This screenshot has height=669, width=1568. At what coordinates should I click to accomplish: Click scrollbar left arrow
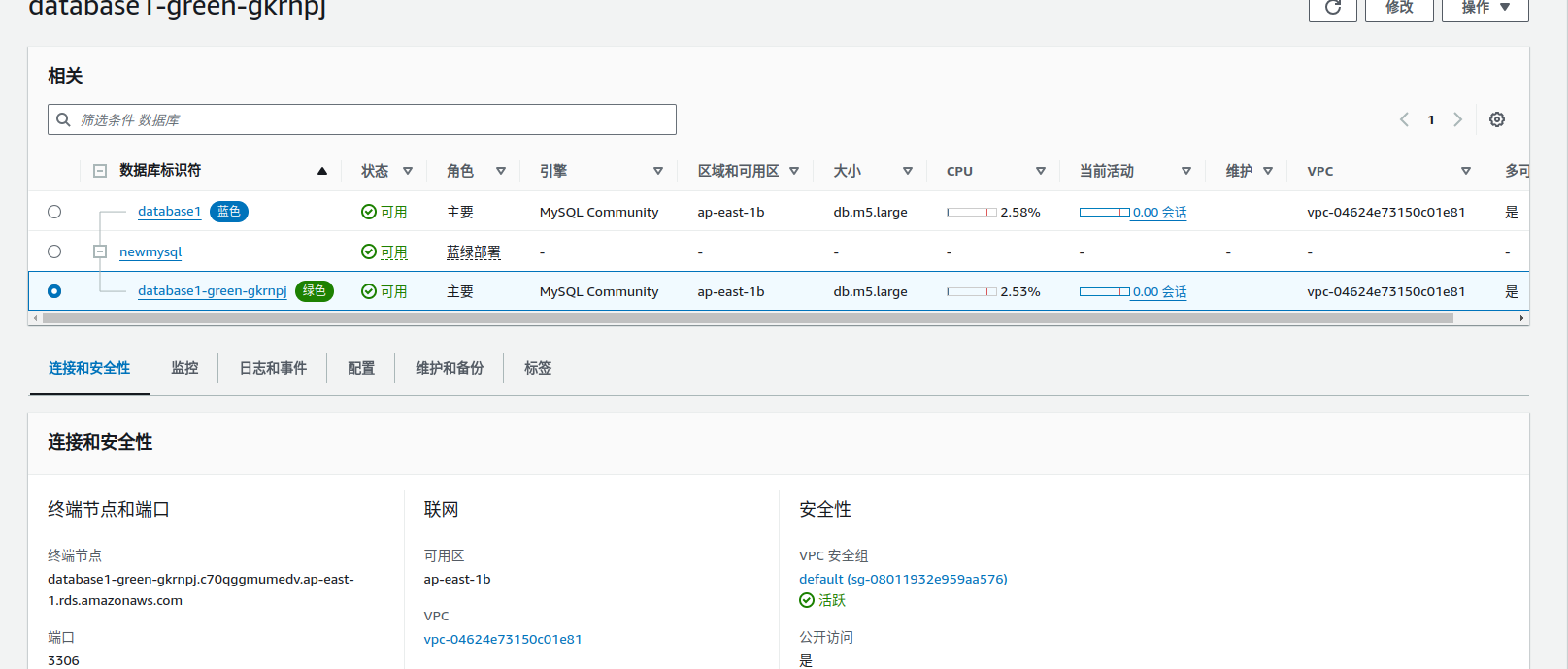[x=35, y=318]
